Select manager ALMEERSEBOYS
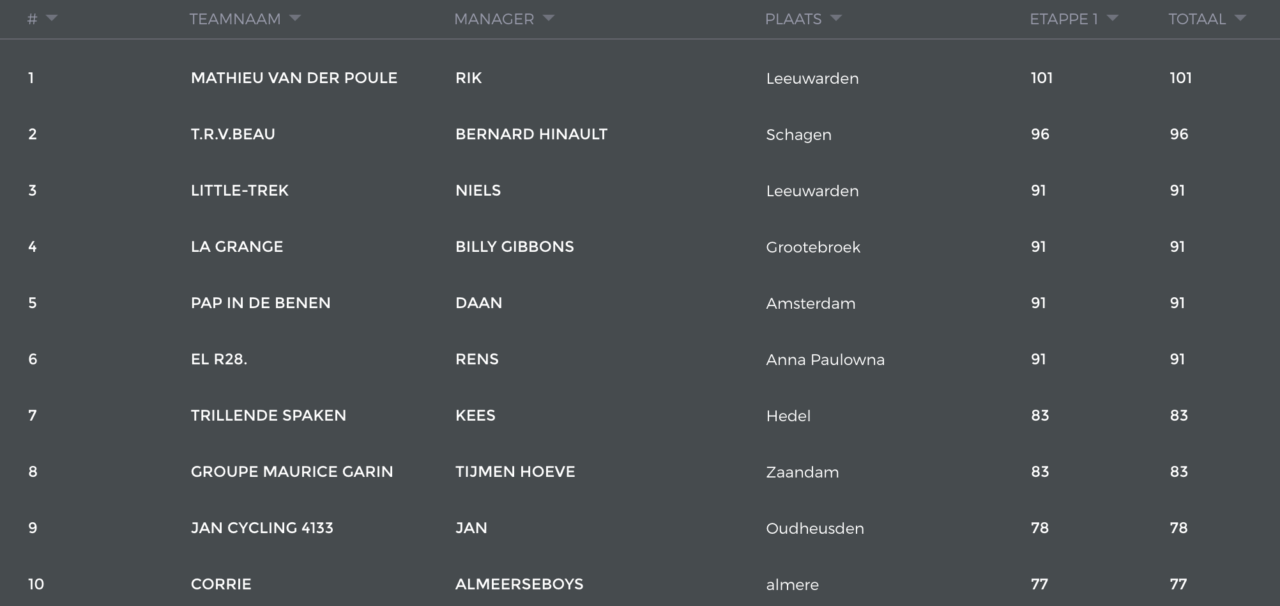 [x=520, y=584]
